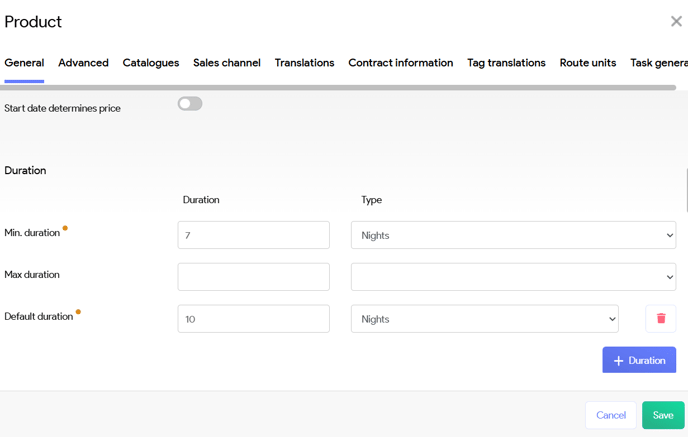Viewport: 688px width, 437px height.
Task: Click the horizontal tab scrollbar
Action: 340,88
